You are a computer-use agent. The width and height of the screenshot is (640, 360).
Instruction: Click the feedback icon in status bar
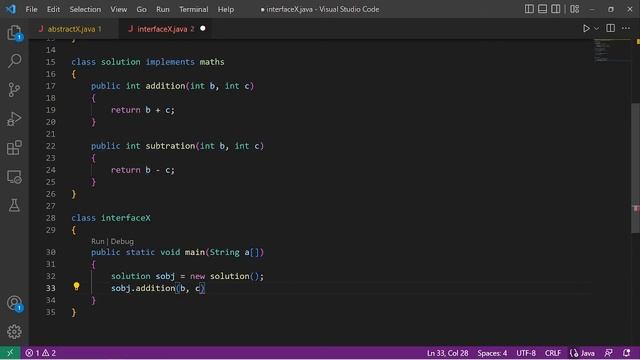[608, 353]
